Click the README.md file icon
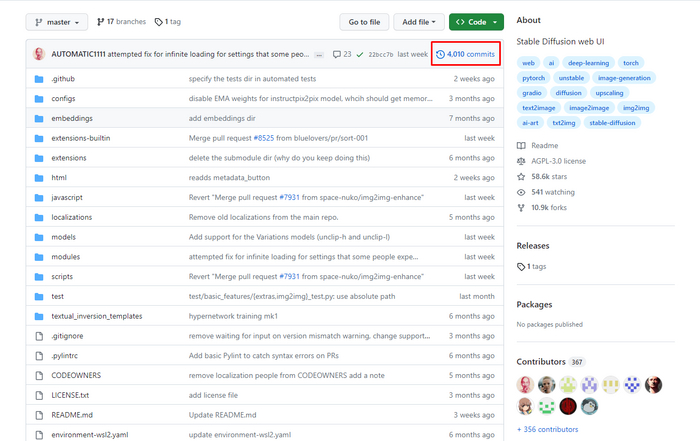 [39, 415]
